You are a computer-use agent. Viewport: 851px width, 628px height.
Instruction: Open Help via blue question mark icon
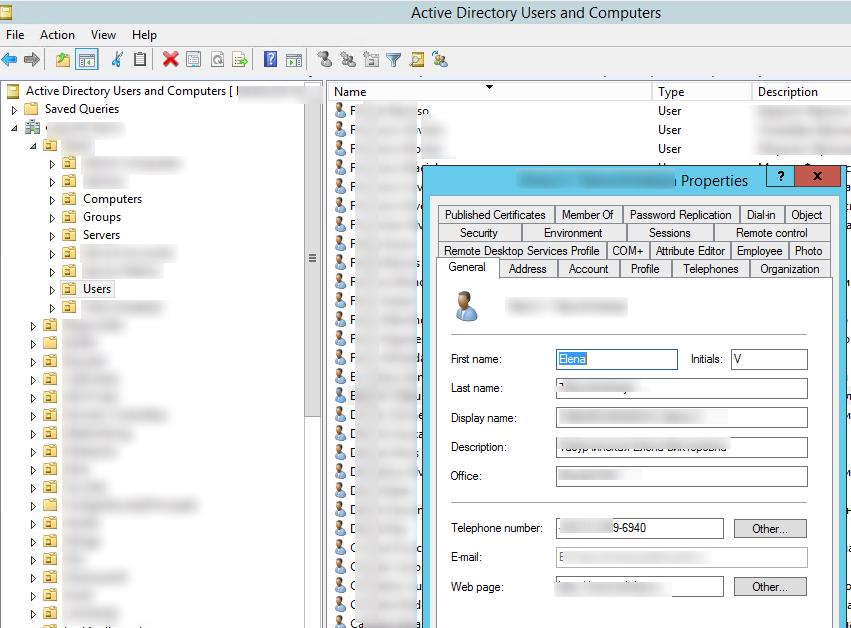[x=270, y=60]
